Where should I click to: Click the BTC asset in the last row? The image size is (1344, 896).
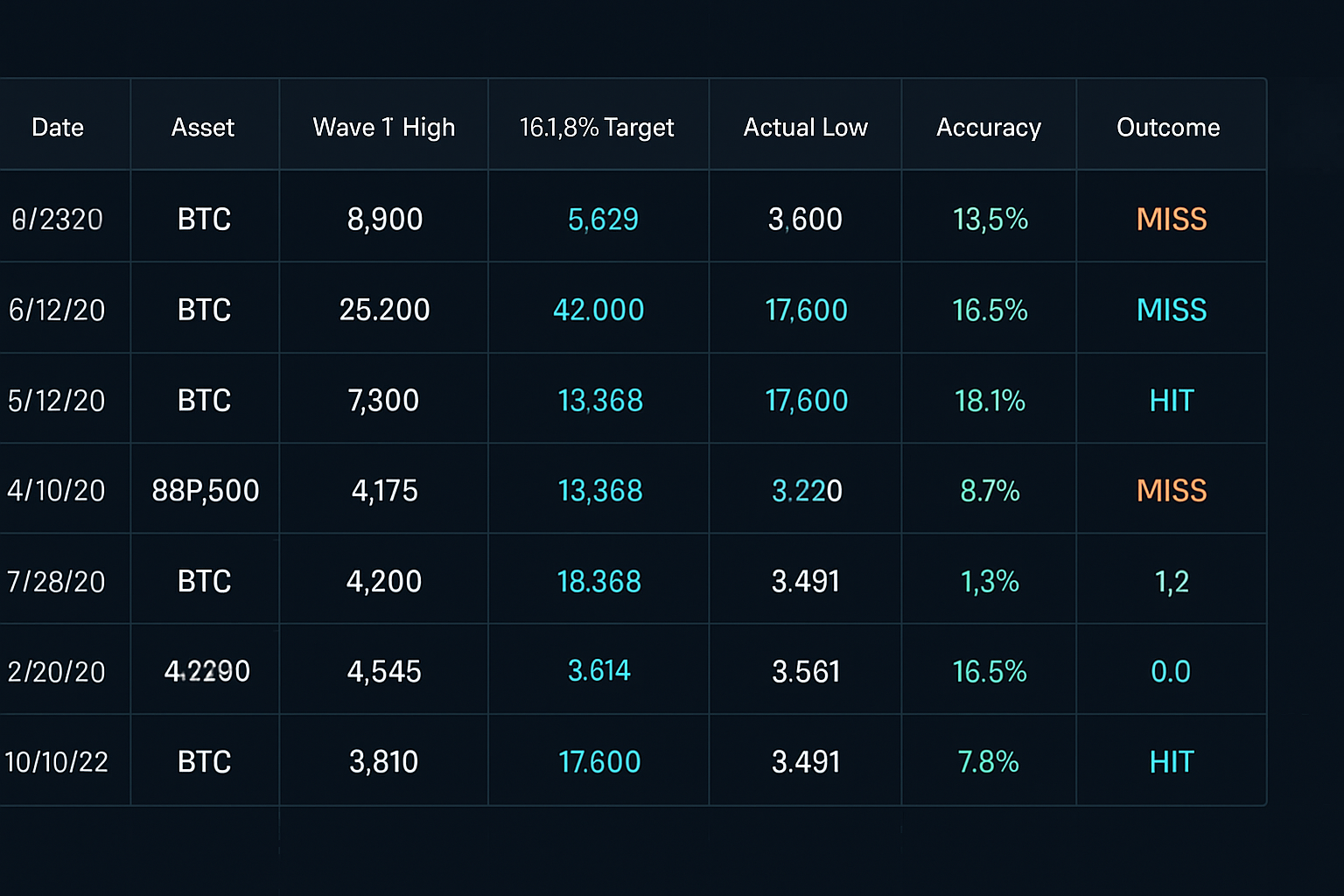[x=204, y=761]
